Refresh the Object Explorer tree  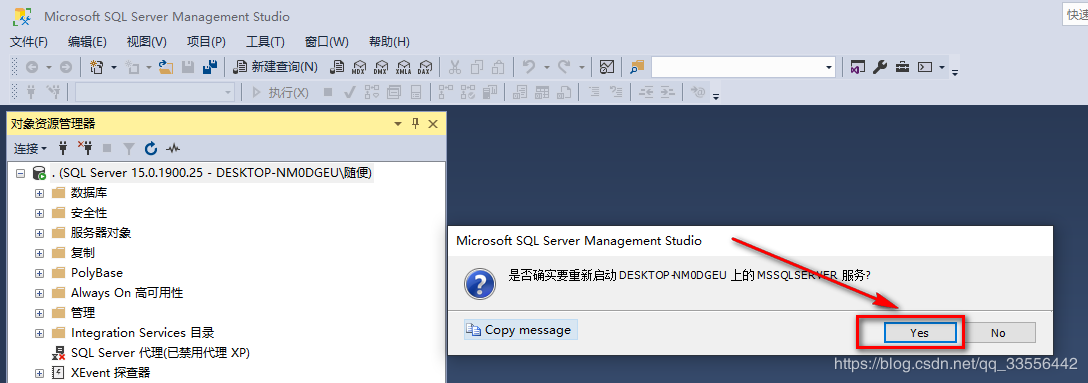point(151,148)
